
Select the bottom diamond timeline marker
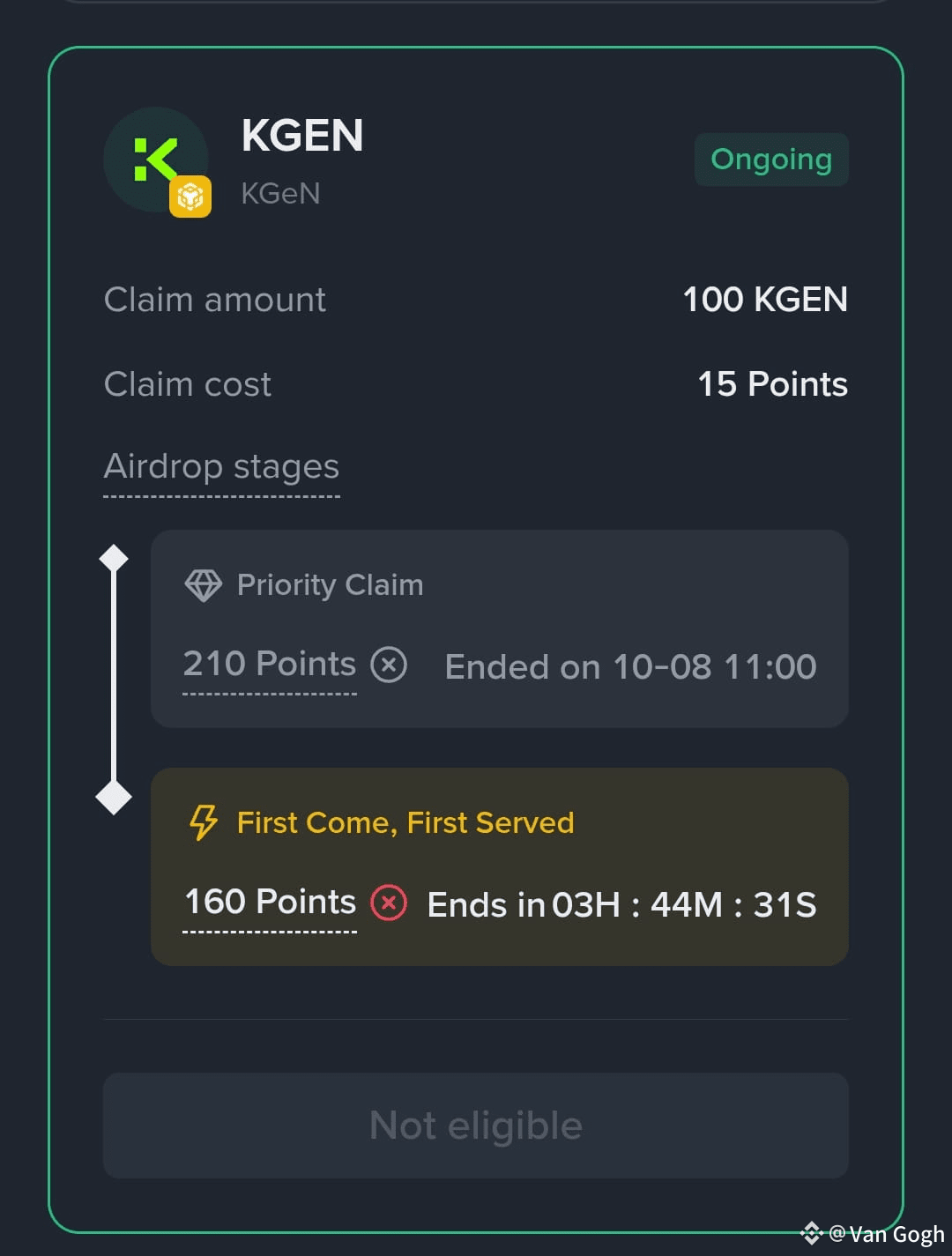click(x=114, y=797)
